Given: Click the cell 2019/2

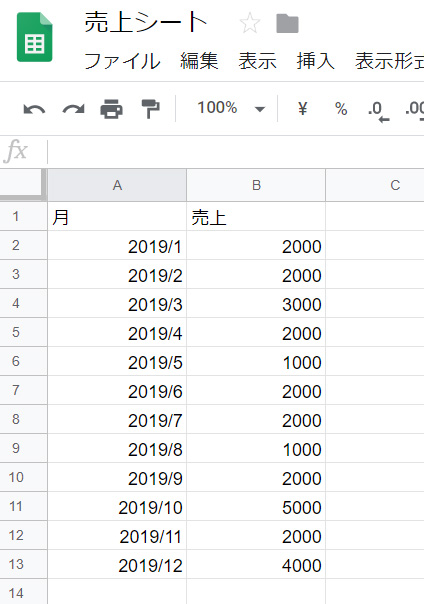Looking at the screenshot, I should tap(117, 274).
